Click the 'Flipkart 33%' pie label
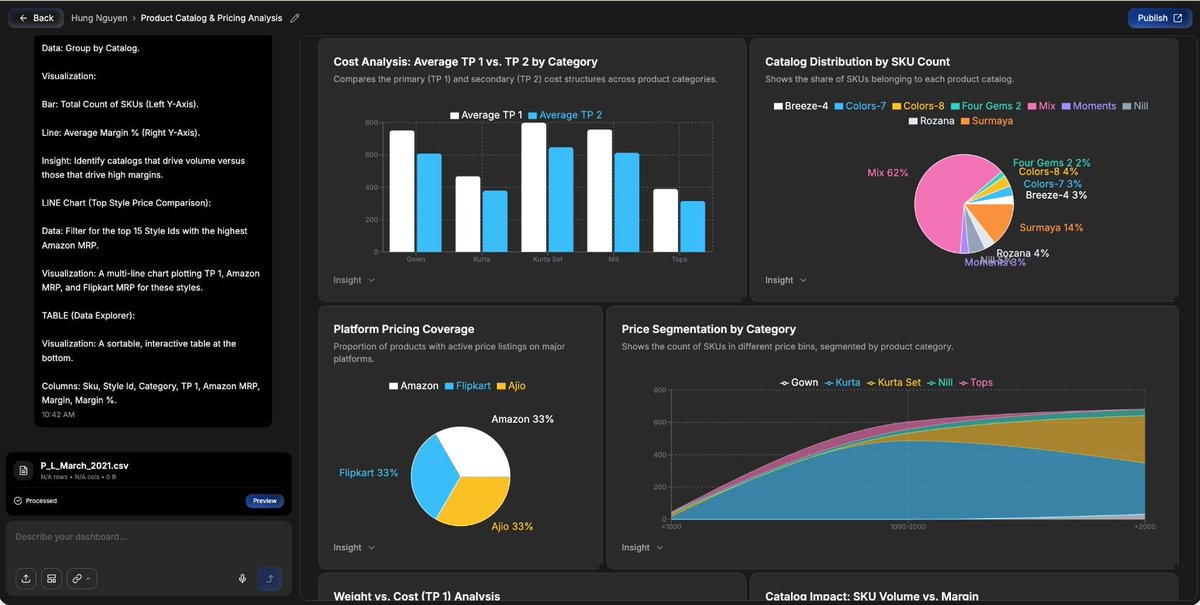This screenshot has width=1200, height=605. [369, 473]
